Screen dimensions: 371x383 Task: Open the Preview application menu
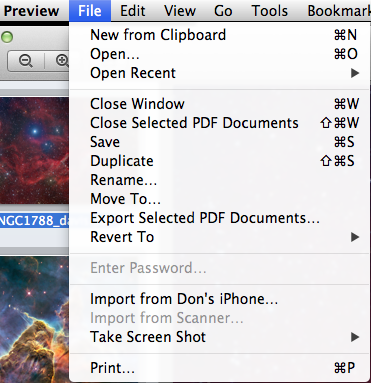click(x=31, y=11)
